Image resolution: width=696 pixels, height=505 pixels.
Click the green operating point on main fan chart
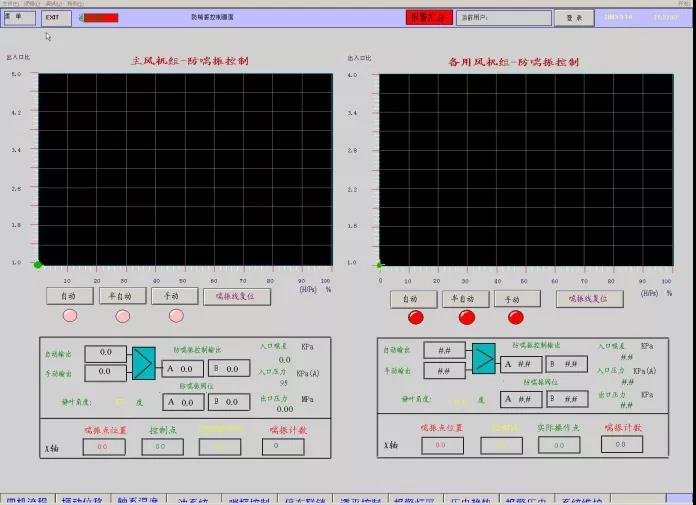[38, 265]
